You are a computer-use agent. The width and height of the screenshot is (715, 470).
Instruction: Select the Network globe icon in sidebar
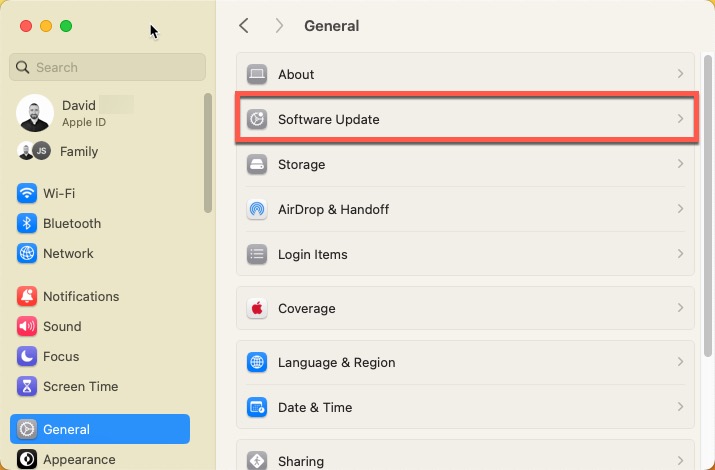(27, 253)
